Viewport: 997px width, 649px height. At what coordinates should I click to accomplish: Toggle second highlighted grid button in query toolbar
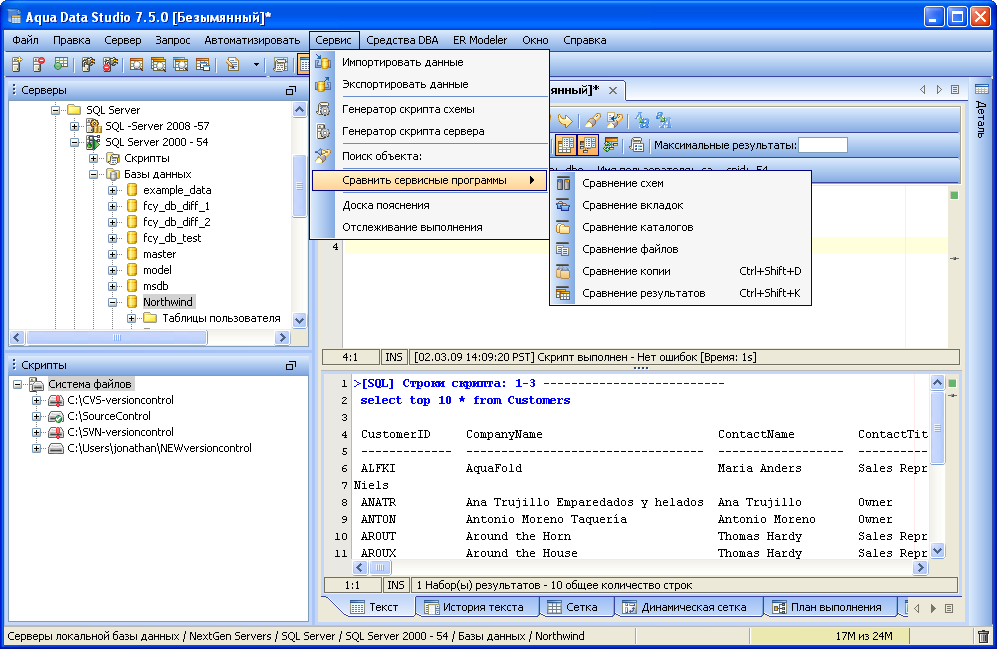[588, 146]
